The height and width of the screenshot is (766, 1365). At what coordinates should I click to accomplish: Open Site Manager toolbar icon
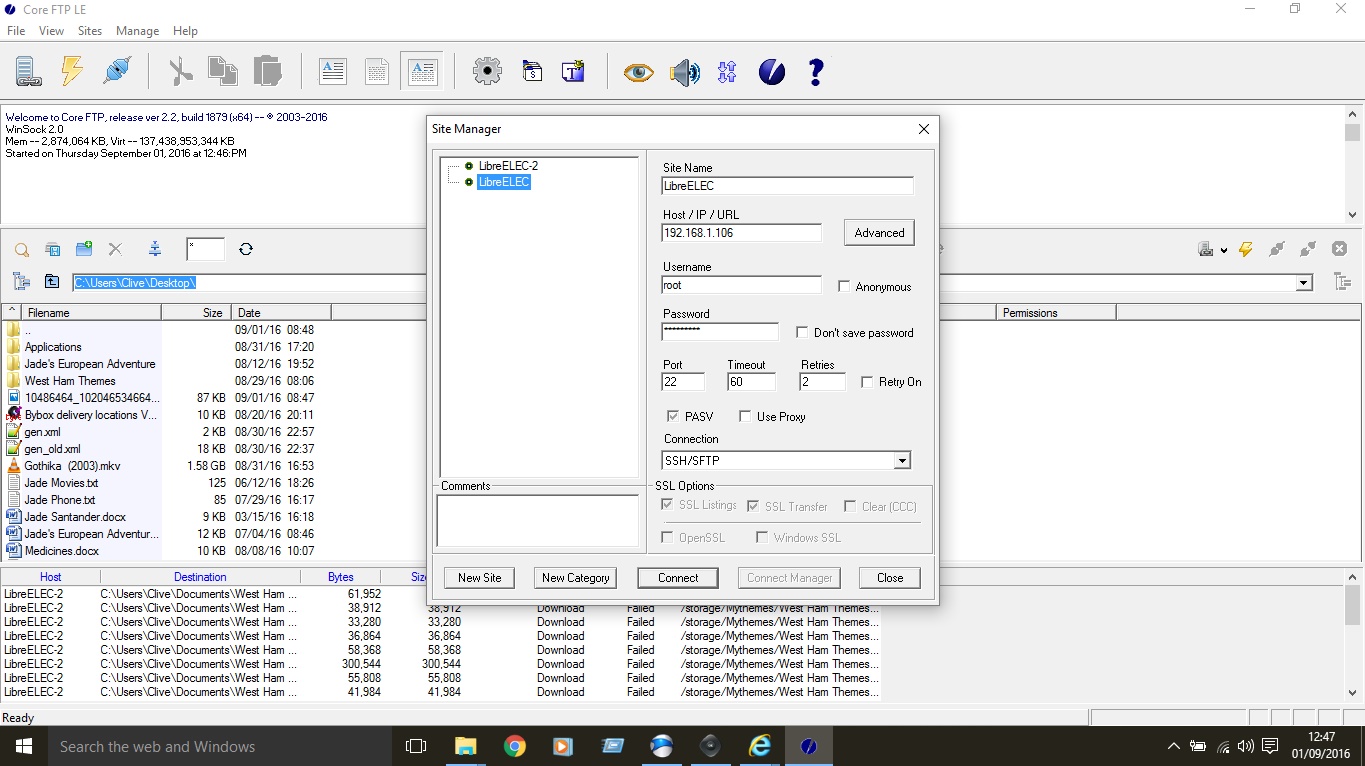(x=28, y=71)
